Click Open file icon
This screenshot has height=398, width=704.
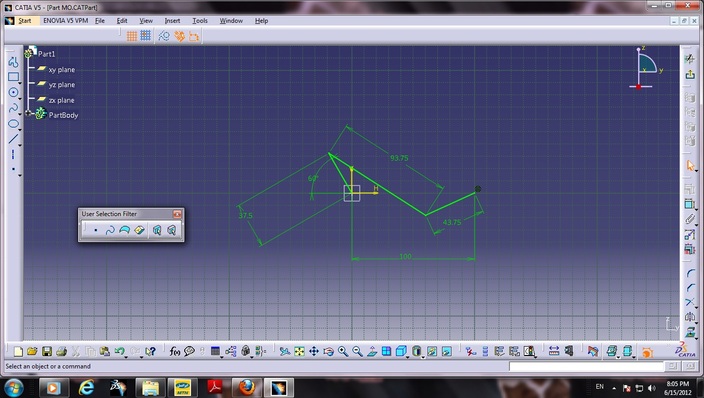click(32, 351)
